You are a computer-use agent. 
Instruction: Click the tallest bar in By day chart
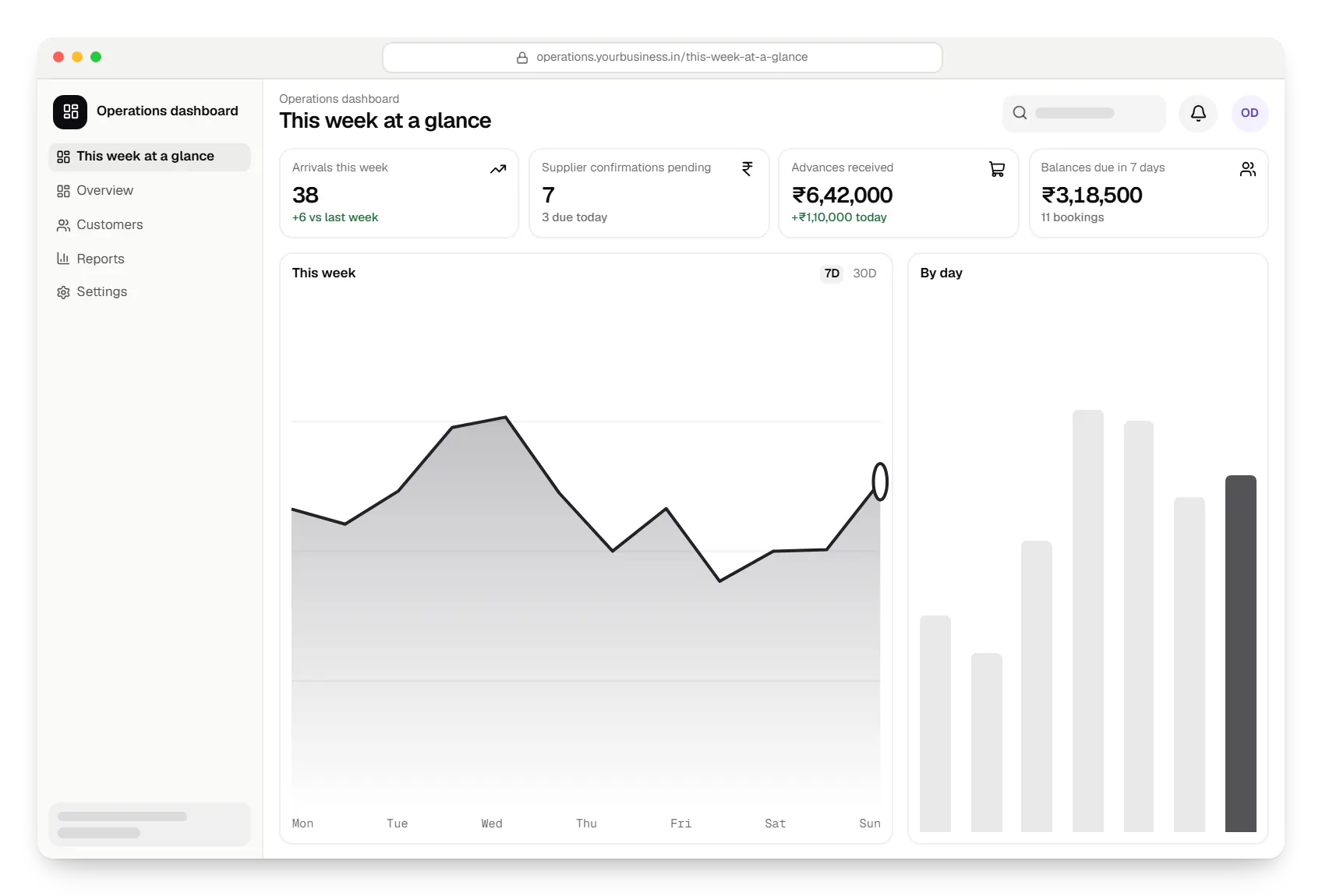coord(1088,621)
